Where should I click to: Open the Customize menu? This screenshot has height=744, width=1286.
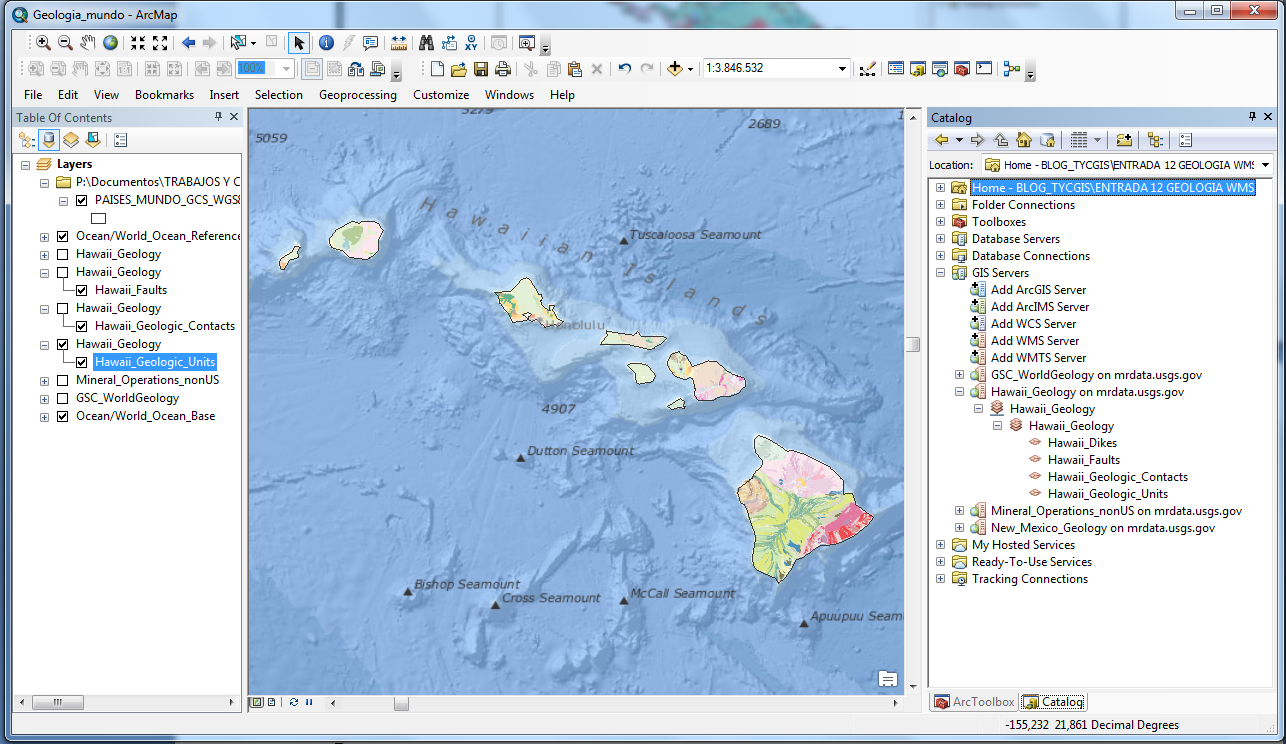tap(441, 95)
